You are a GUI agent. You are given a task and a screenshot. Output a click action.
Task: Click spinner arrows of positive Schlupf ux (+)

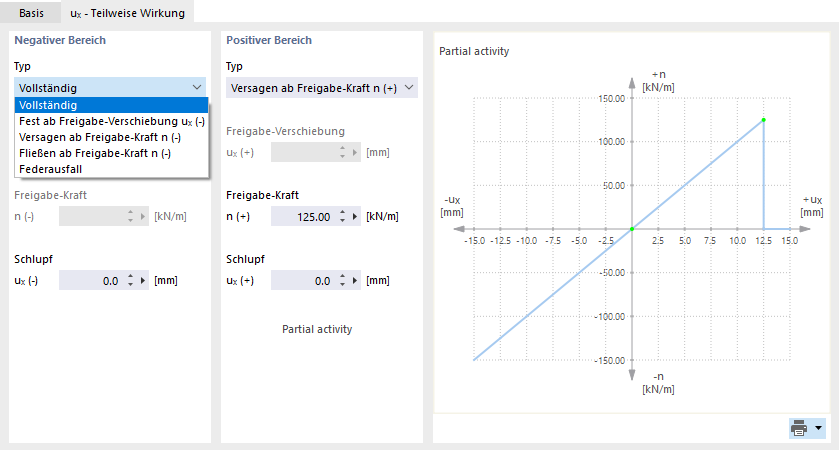click(343, 281)
